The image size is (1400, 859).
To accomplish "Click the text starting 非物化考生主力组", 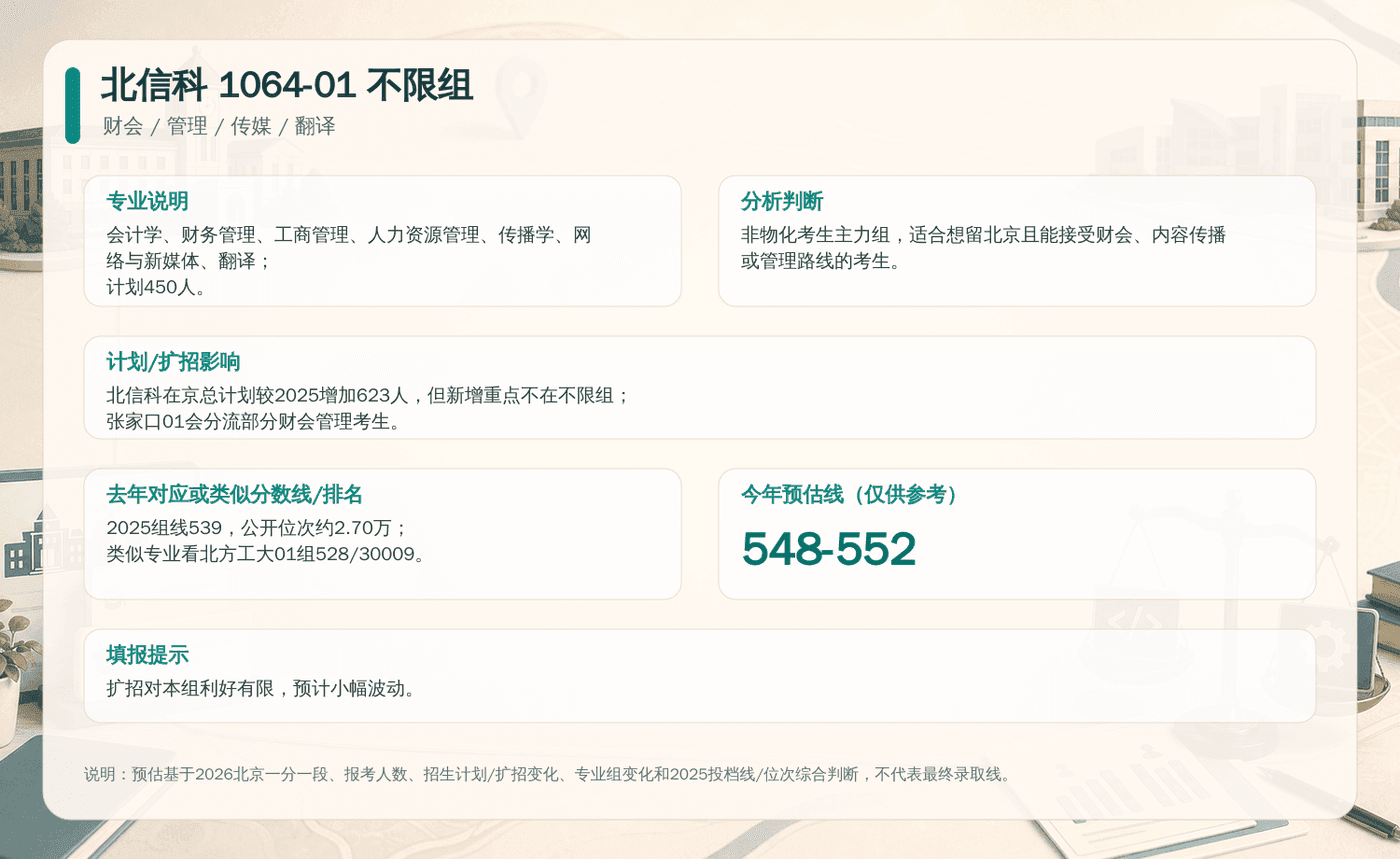I will pyautogui.click(x=983, y=249).
